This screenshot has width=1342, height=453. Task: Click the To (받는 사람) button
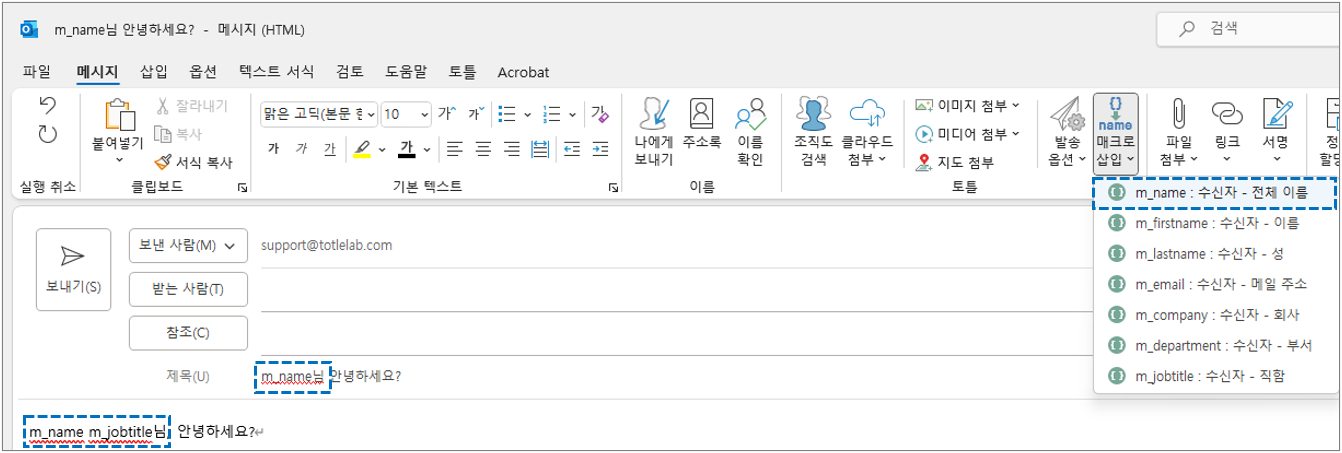[x=188, y=289]
